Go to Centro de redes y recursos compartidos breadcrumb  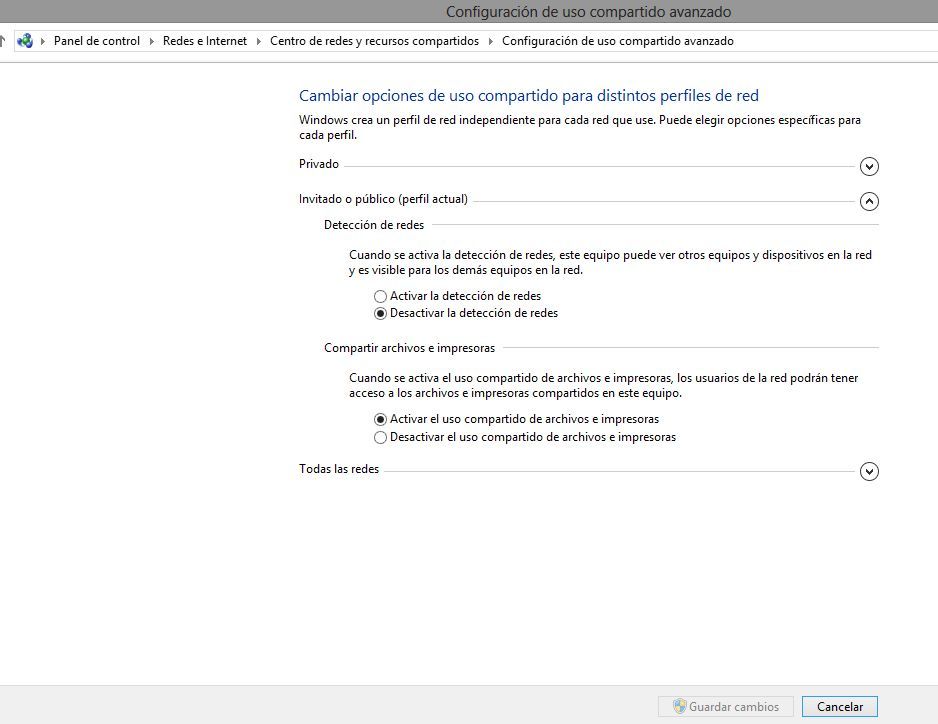tap(374, 41)
